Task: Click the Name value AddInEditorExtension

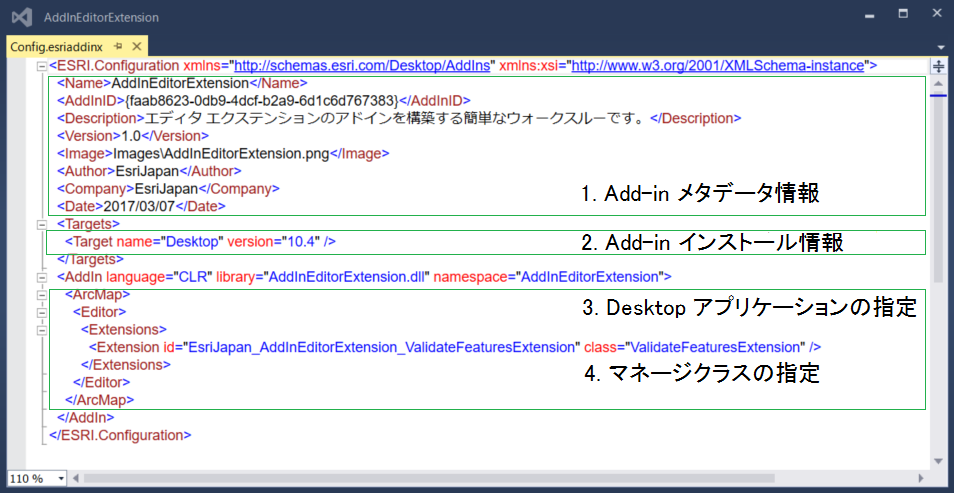Action: tap(180, 83)
